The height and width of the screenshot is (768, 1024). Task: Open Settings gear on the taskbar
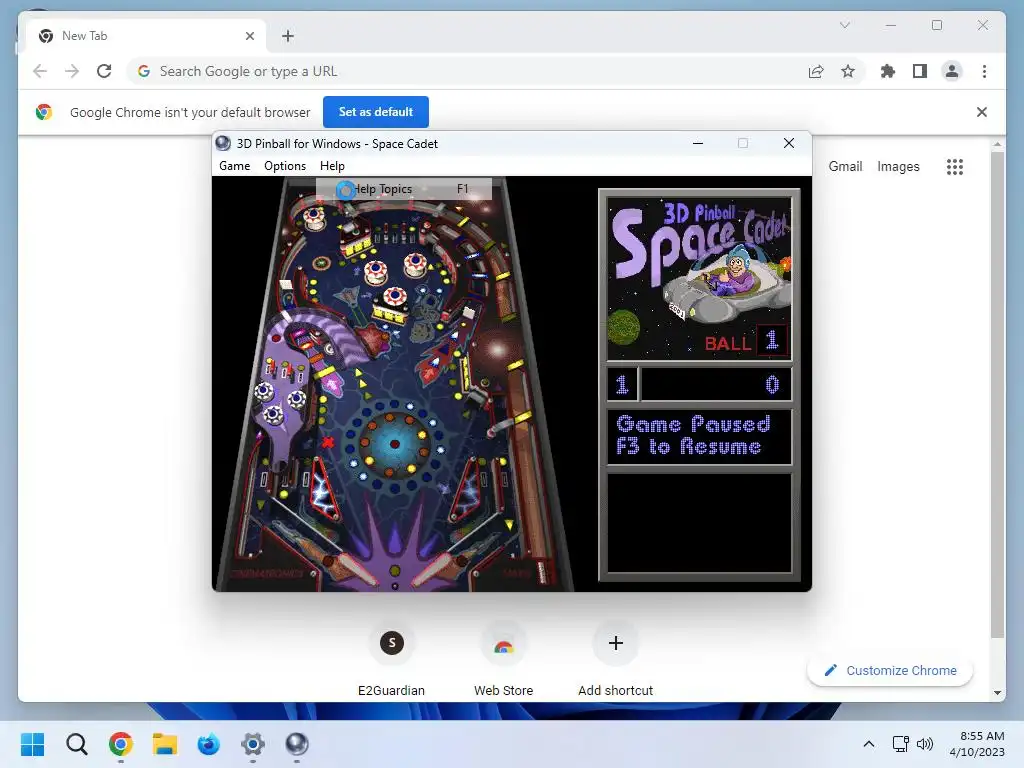tap(253, 744)
